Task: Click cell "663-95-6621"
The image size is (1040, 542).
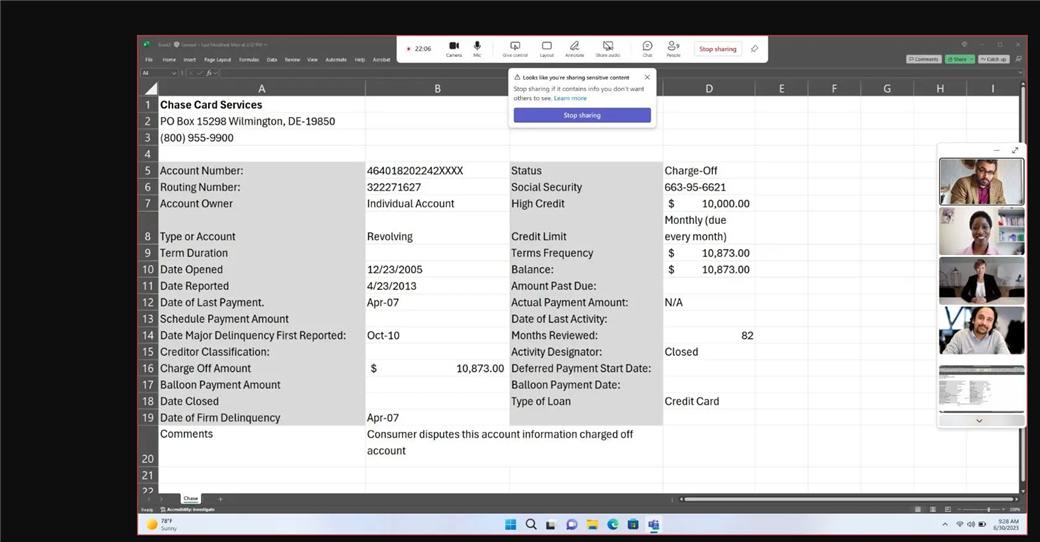Action: (708, 187)
